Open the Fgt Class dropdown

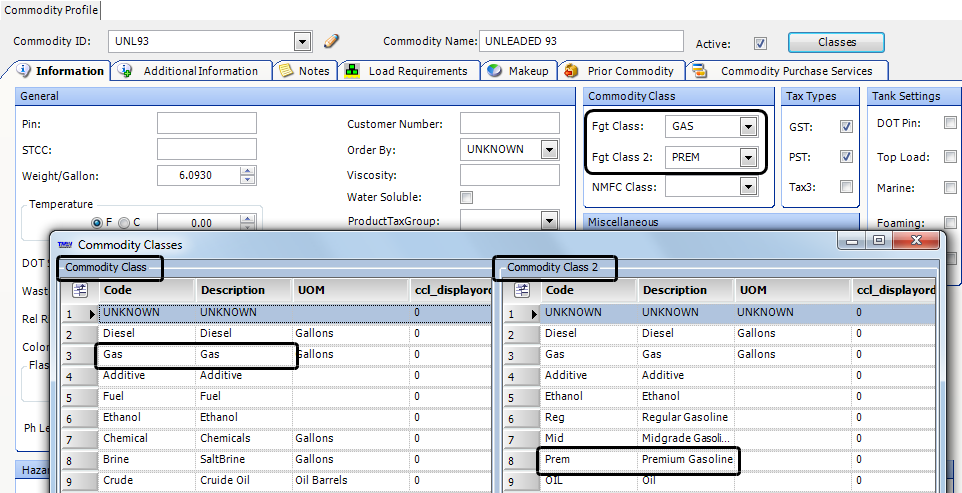click(747, 127)
